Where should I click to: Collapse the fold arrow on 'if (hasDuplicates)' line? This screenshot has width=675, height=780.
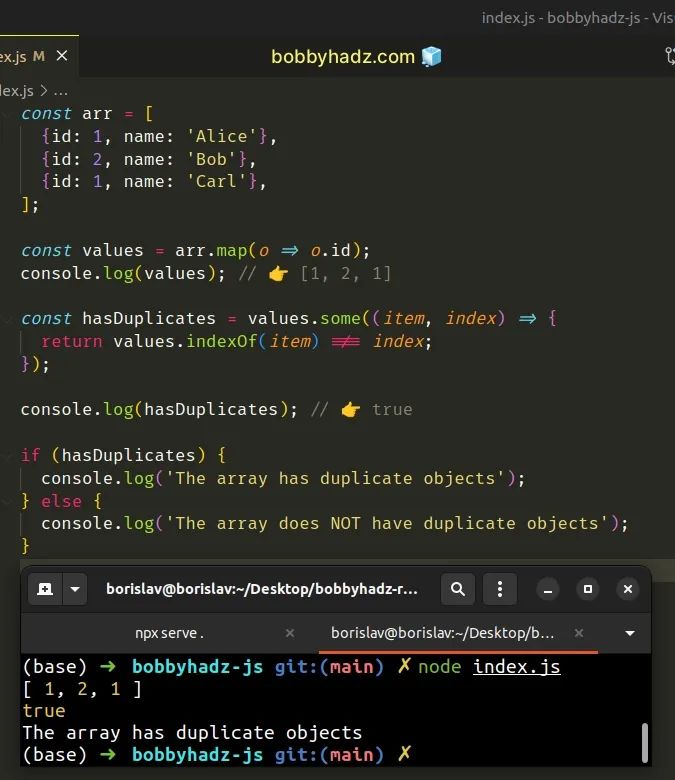[x=6, y=456]
